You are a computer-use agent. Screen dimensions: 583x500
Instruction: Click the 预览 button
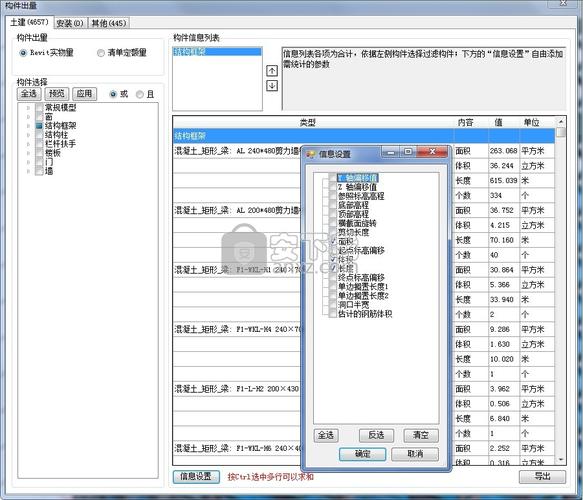pos(57,94)
